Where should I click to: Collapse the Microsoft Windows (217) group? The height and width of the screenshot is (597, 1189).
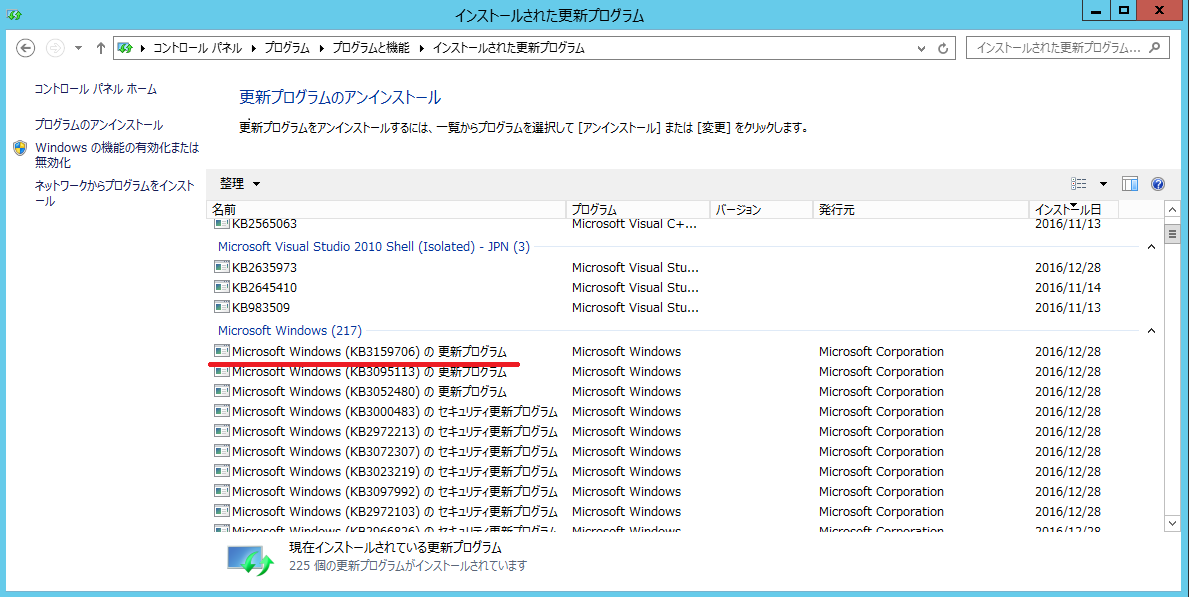point(1150,331)
